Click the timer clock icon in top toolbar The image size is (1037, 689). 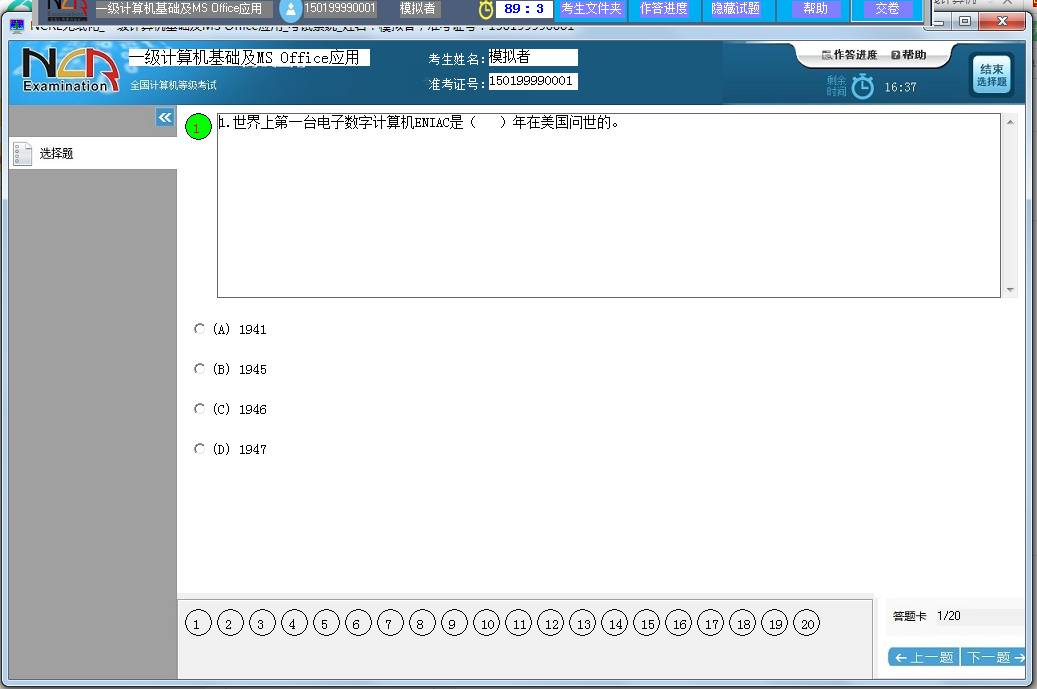click(486, 9)
